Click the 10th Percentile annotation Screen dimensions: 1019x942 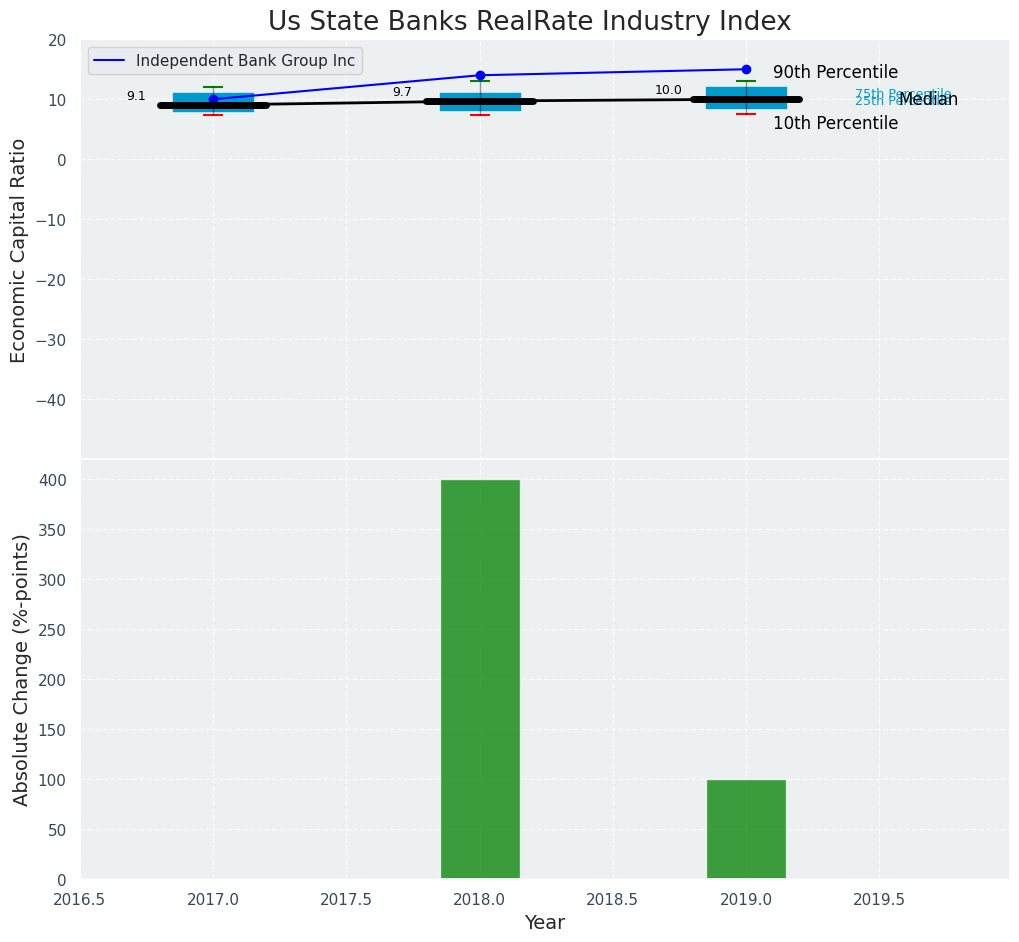pos(835,124)
